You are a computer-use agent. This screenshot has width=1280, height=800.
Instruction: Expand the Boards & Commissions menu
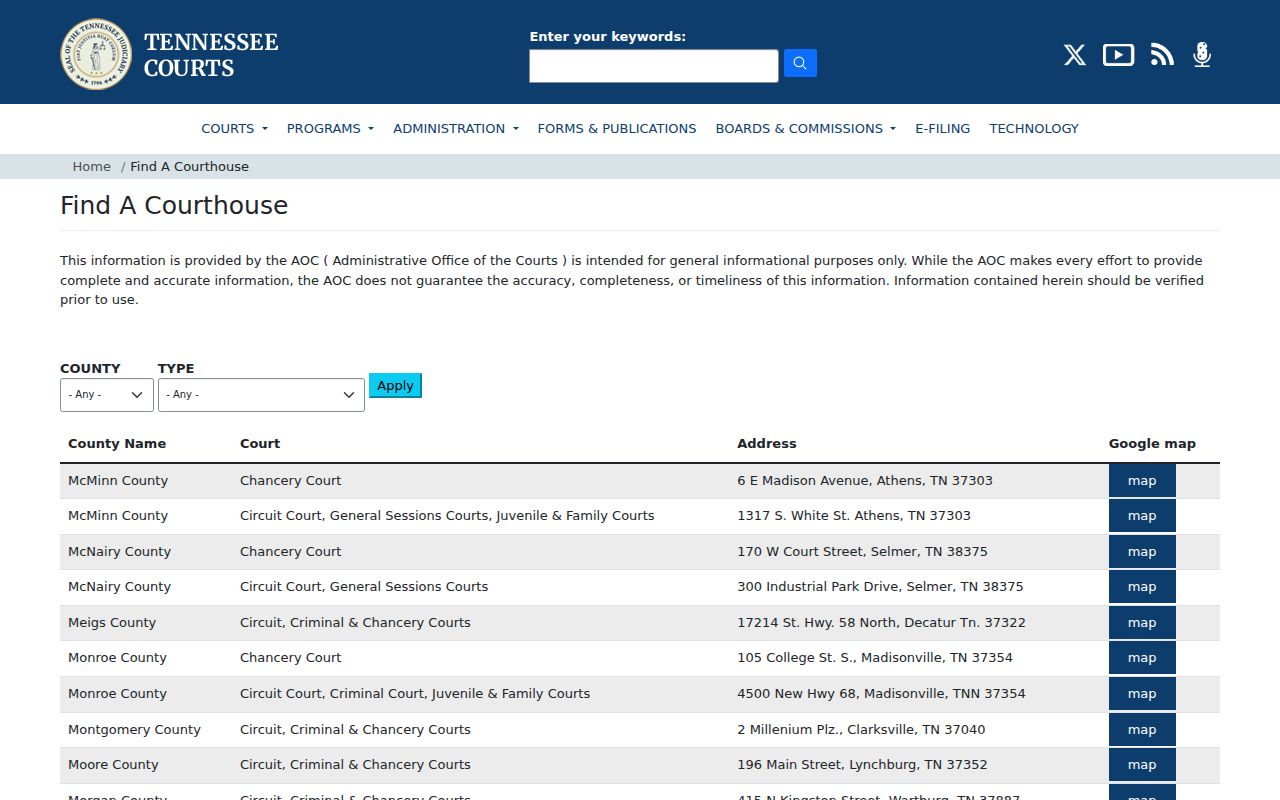click(805, 128)
